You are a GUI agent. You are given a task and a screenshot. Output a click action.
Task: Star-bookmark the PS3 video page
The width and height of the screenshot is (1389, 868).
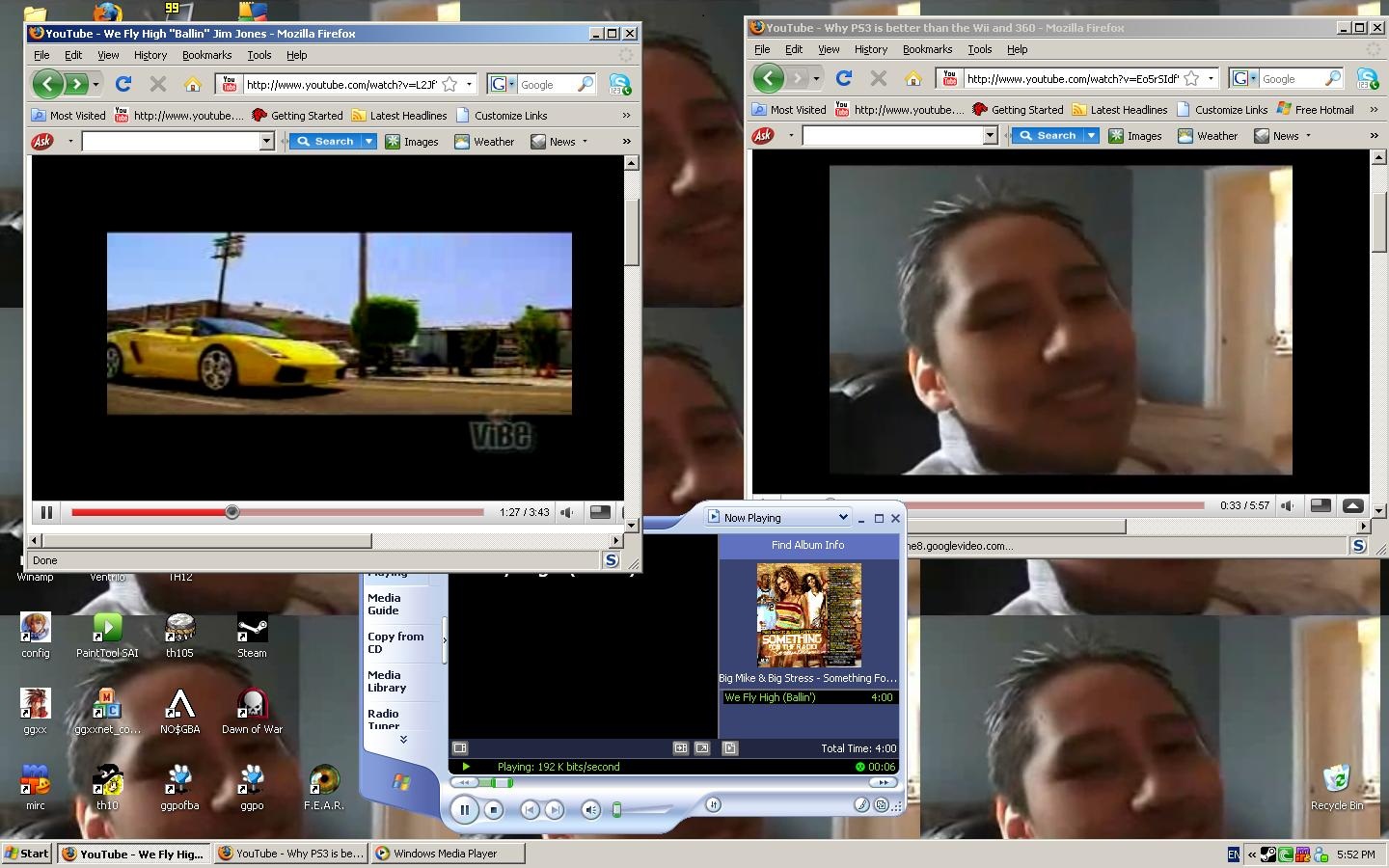click(1191, 78)
